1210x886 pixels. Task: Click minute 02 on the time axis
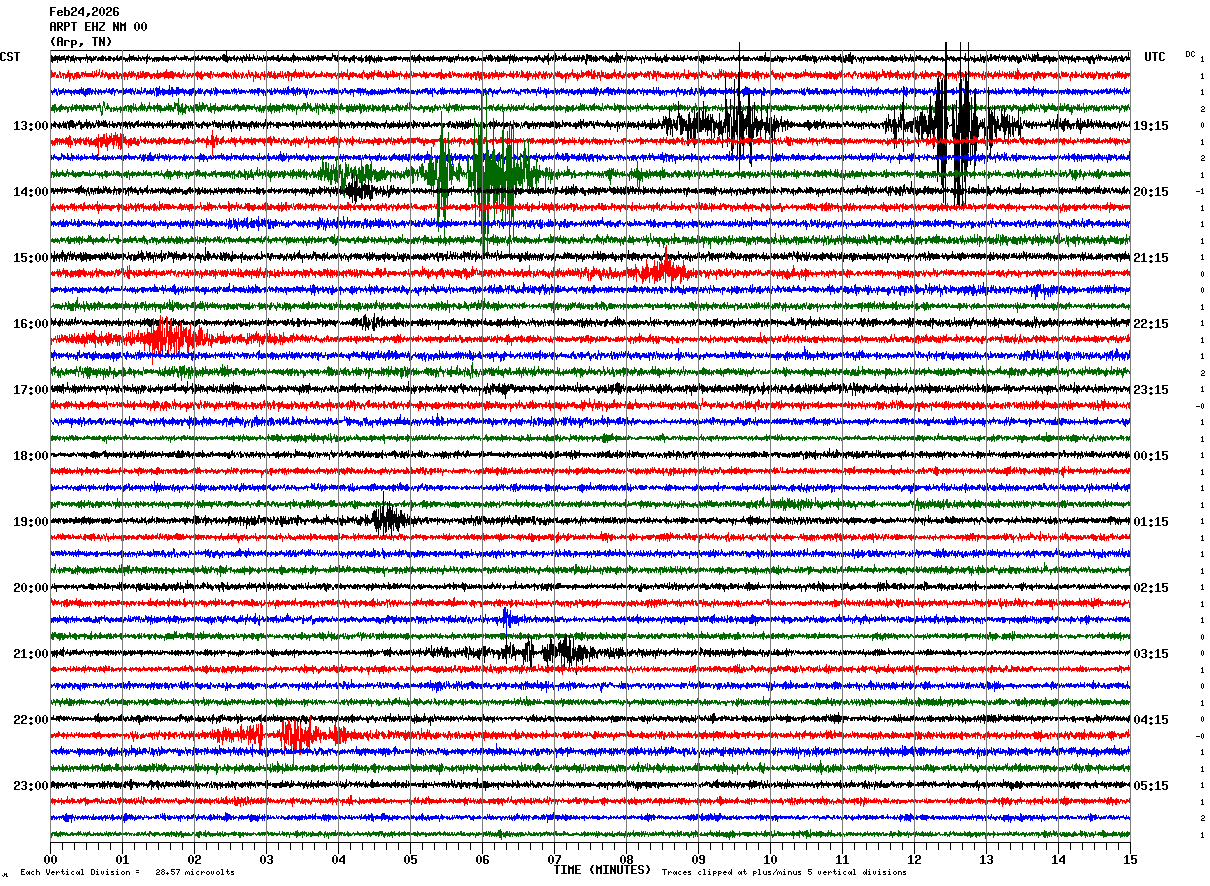tap(195, 859)
